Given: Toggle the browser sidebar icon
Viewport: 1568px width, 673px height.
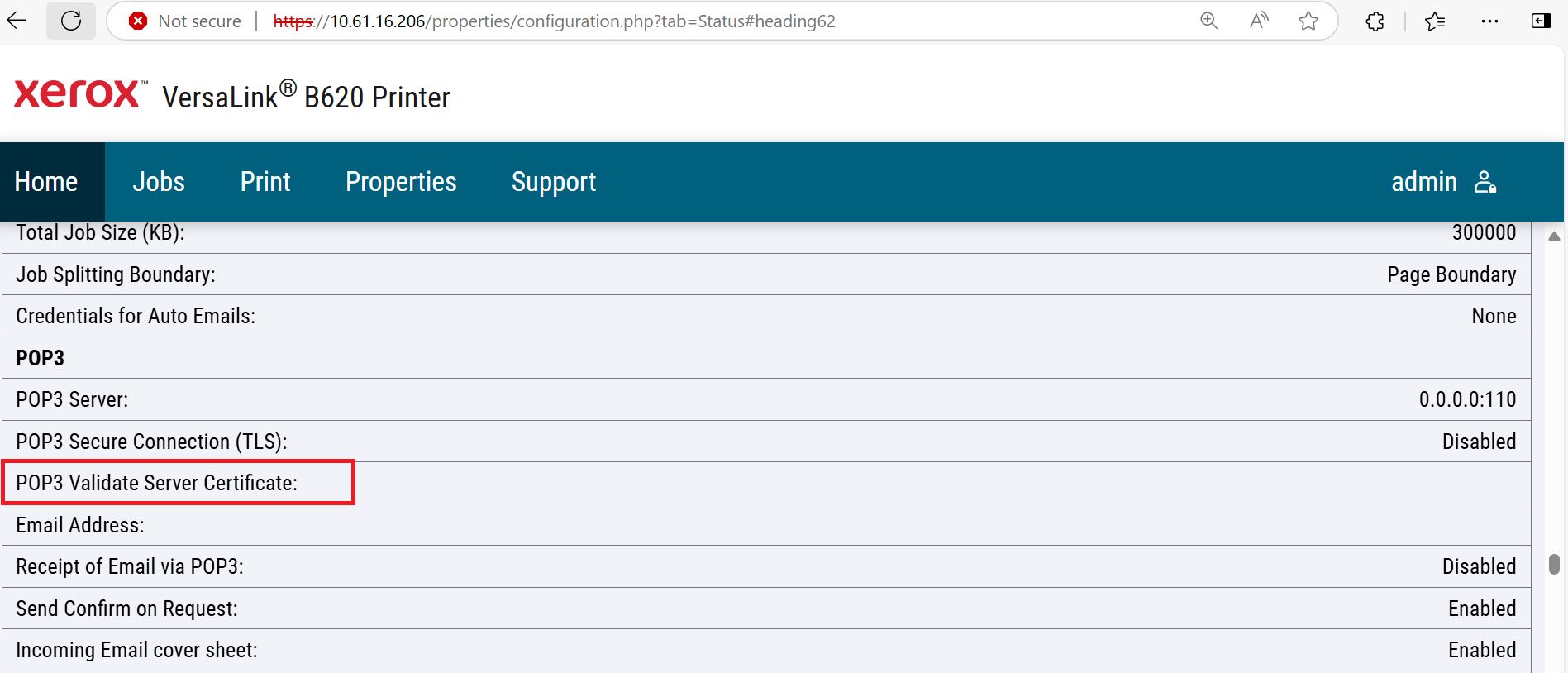Looking at the screenshot, I should [x=1542, y=21].
